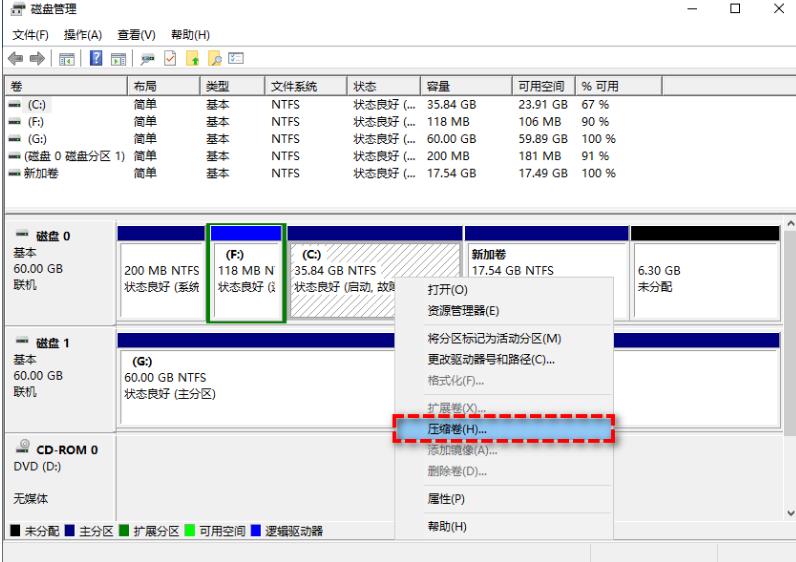The image size is (796, 562).
Task: Sort by the 类型 column header
Action: [x=233, y=86]
